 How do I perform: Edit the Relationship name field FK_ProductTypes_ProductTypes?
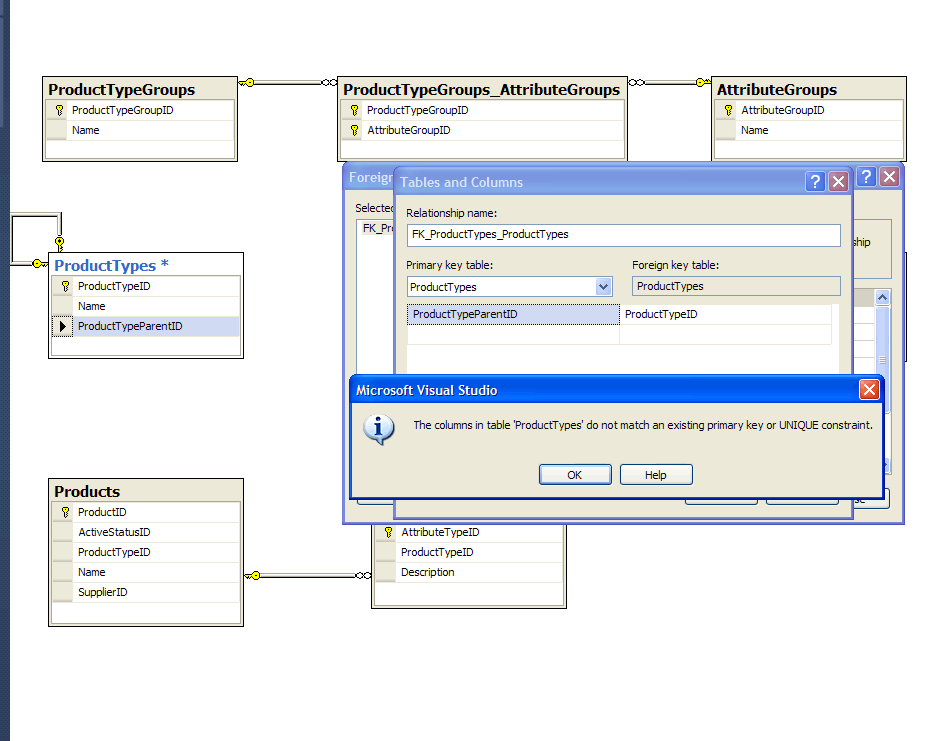pyautogui.click(x=622, y=235)
